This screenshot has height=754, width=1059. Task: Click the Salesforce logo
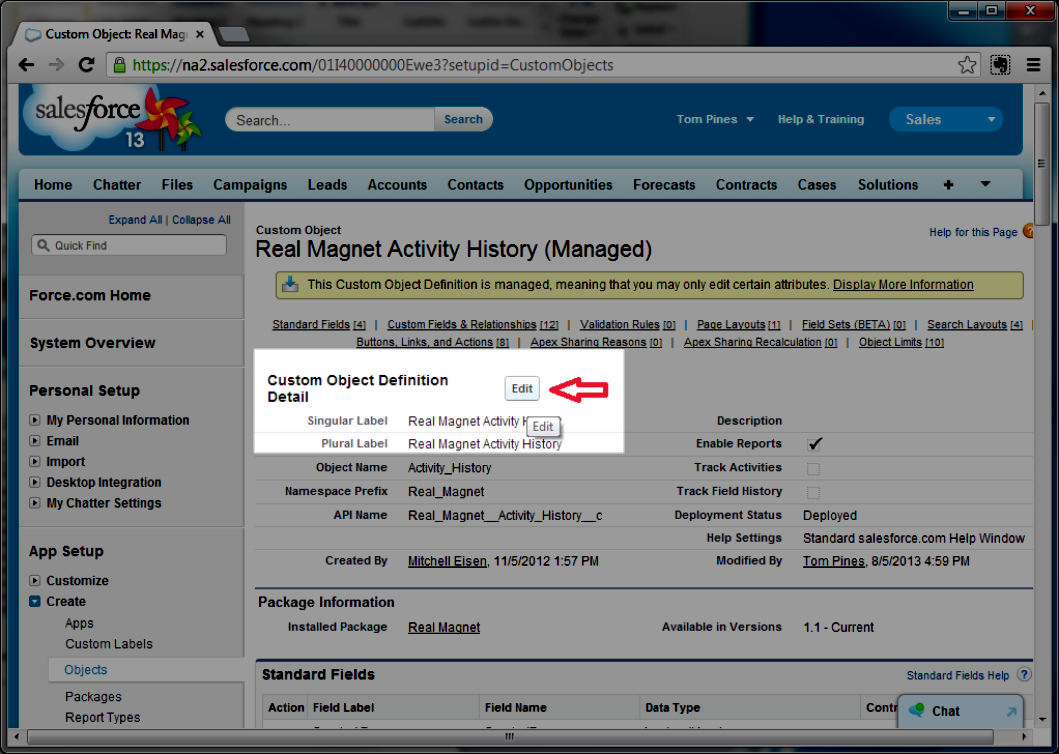pyautogui.click(x=111, y=119)
